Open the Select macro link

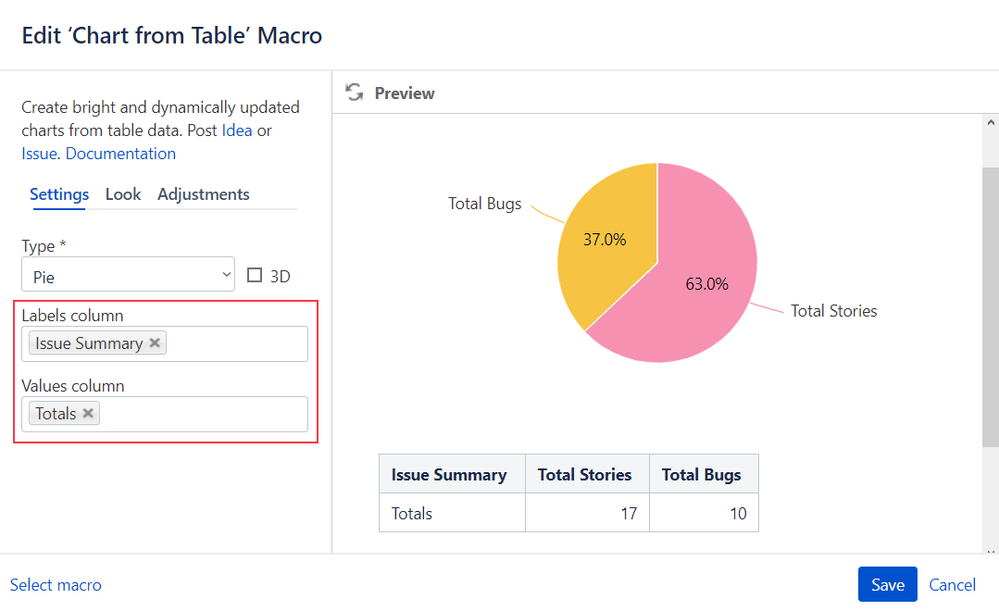[x=55, y=585]
